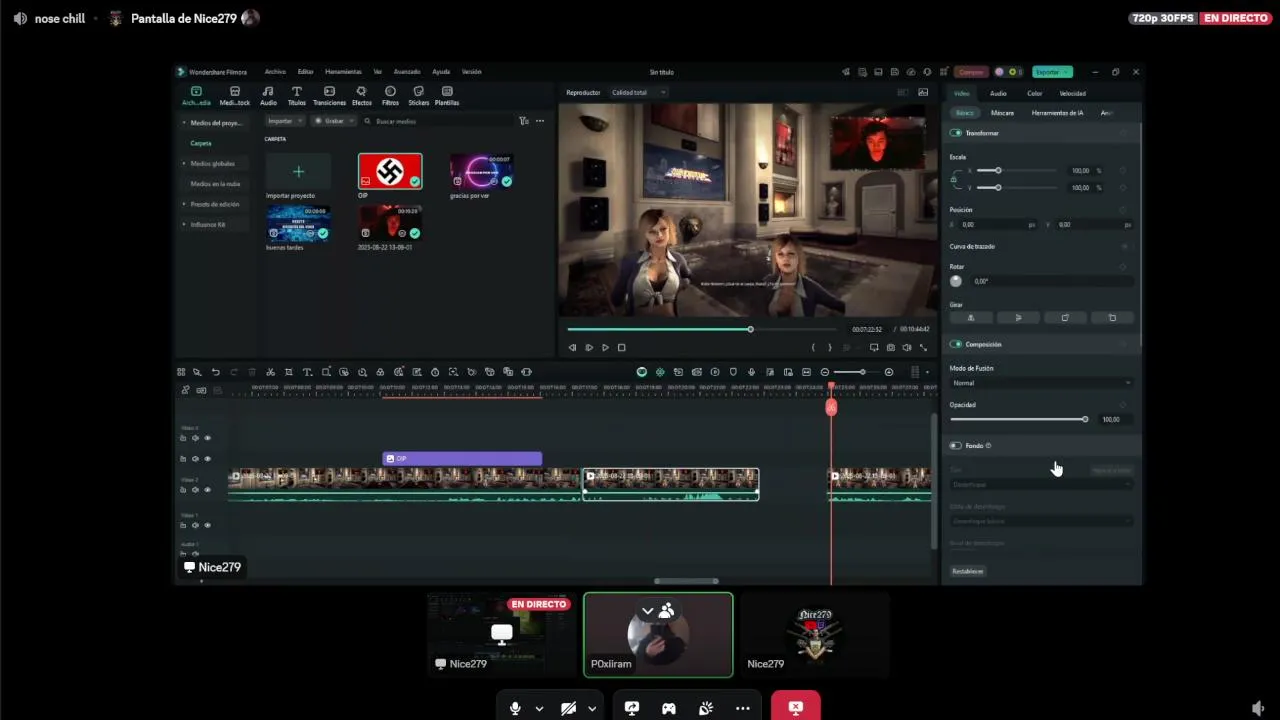Screen dimensions: 1280x720
Task: Enable the Fondo switch
Action: pos(956,446)
